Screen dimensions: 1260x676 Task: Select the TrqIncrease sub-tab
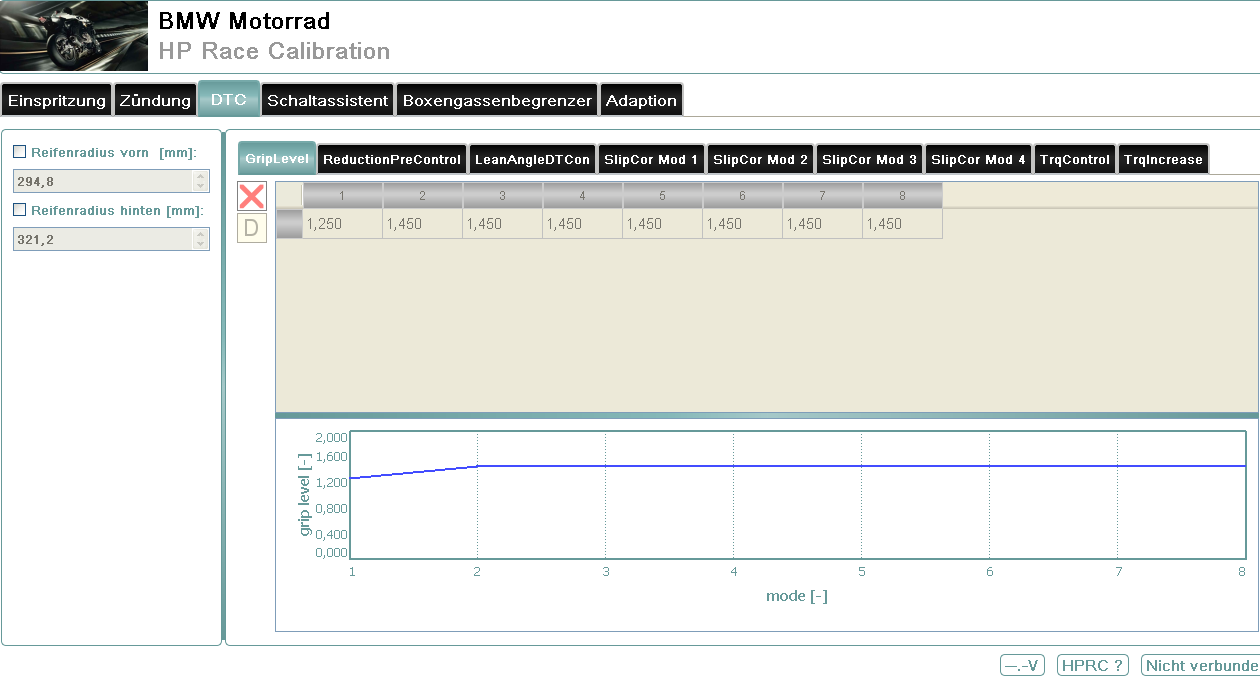coord(1163,159)
